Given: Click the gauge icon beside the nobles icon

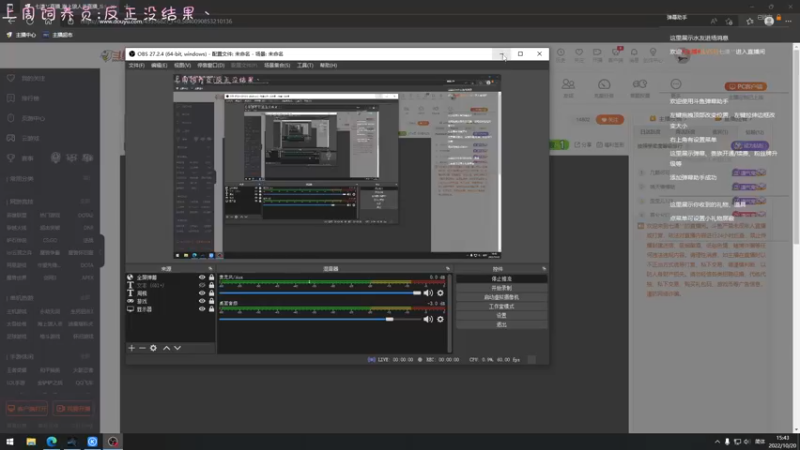Looking at the screenshot, I should [604, 84].
